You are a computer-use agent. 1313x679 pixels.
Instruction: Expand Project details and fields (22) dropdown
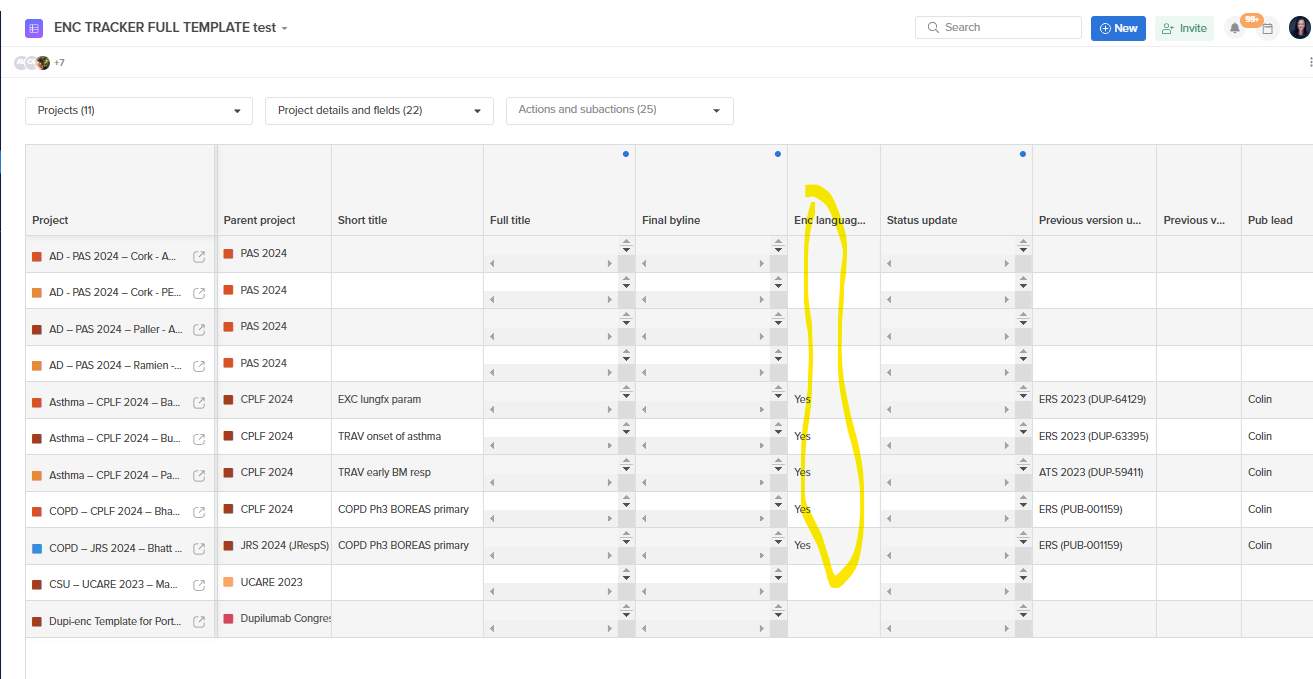tap(379, 111)
